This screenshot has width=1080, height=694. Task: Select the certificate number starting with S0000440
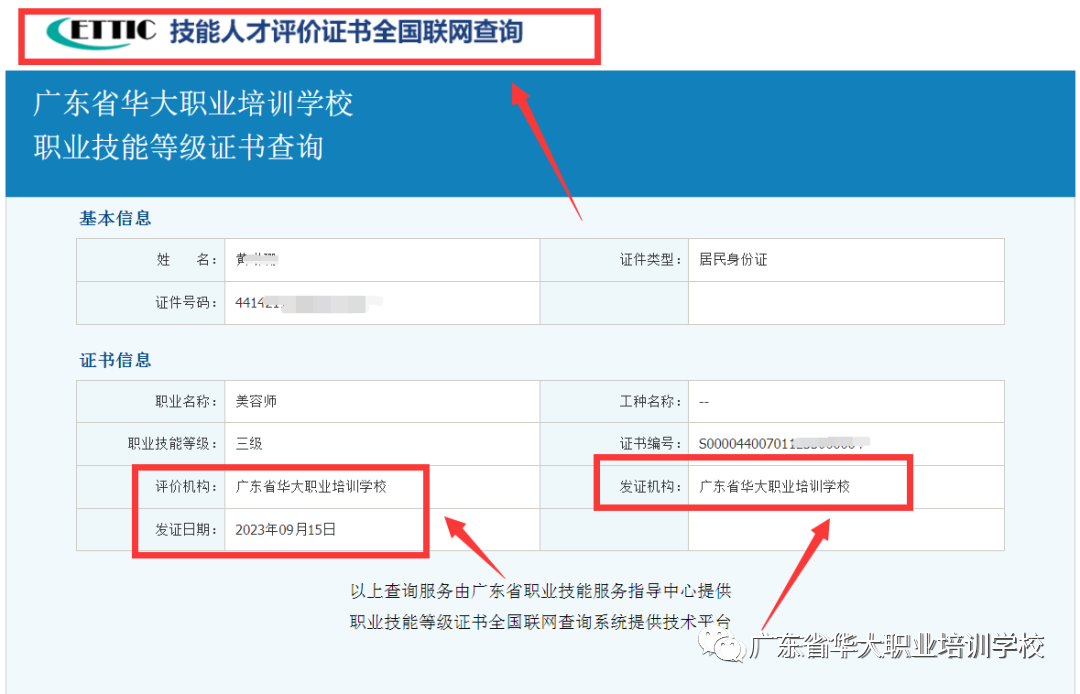tap(784, 443)
